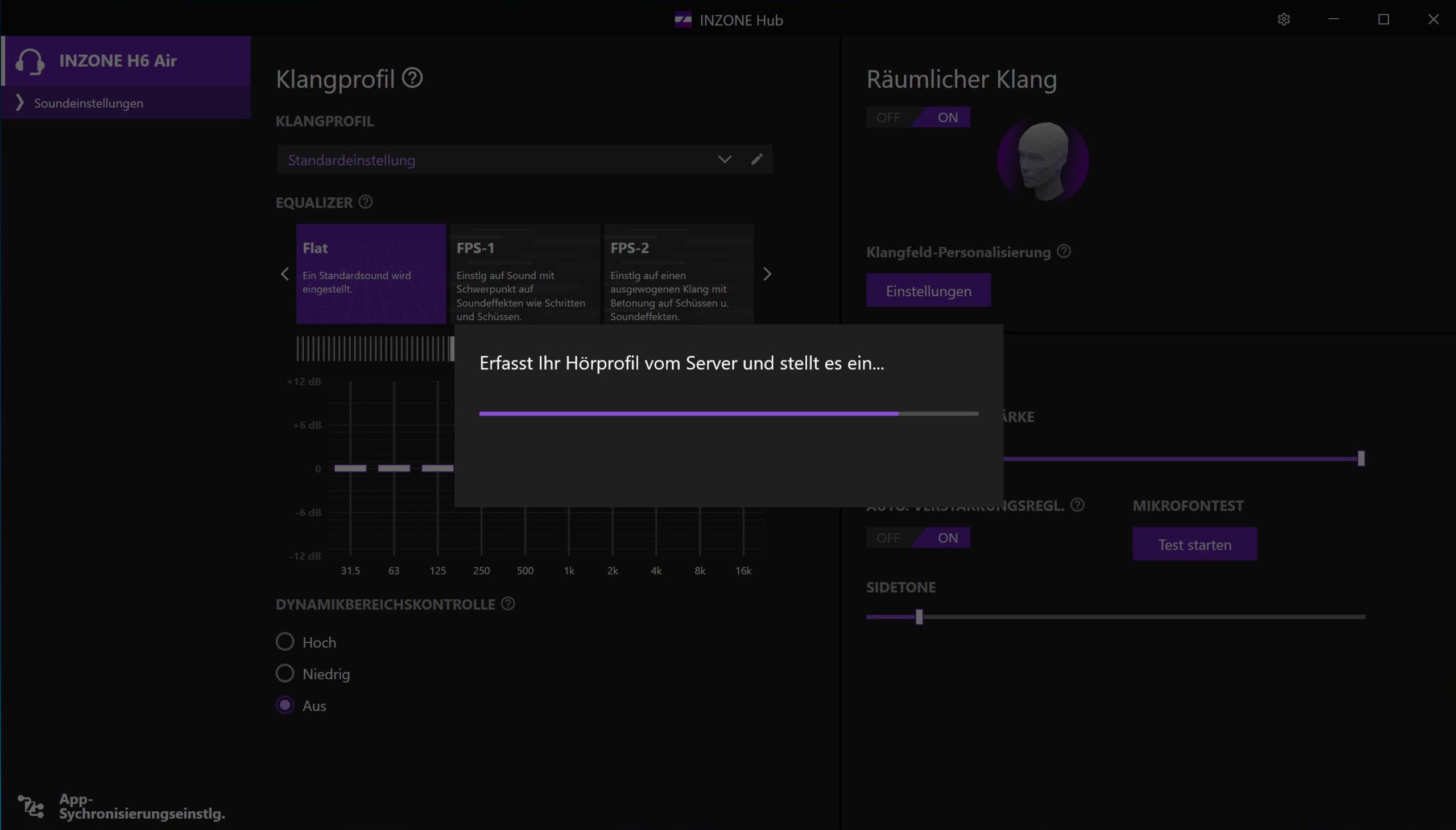Click the Dynamikbereichskontrolle help icon
Image resolution: width=1456 pixels, height=830 pixels.
coord(507,604)
